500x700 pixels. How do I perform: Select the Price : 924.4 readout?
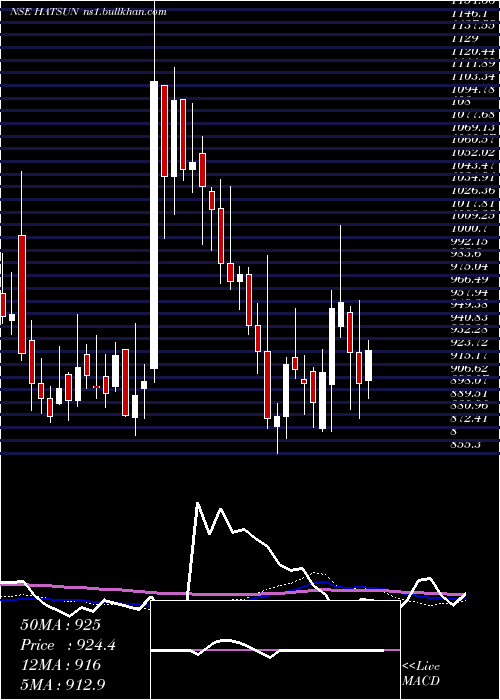click(68, 645)
